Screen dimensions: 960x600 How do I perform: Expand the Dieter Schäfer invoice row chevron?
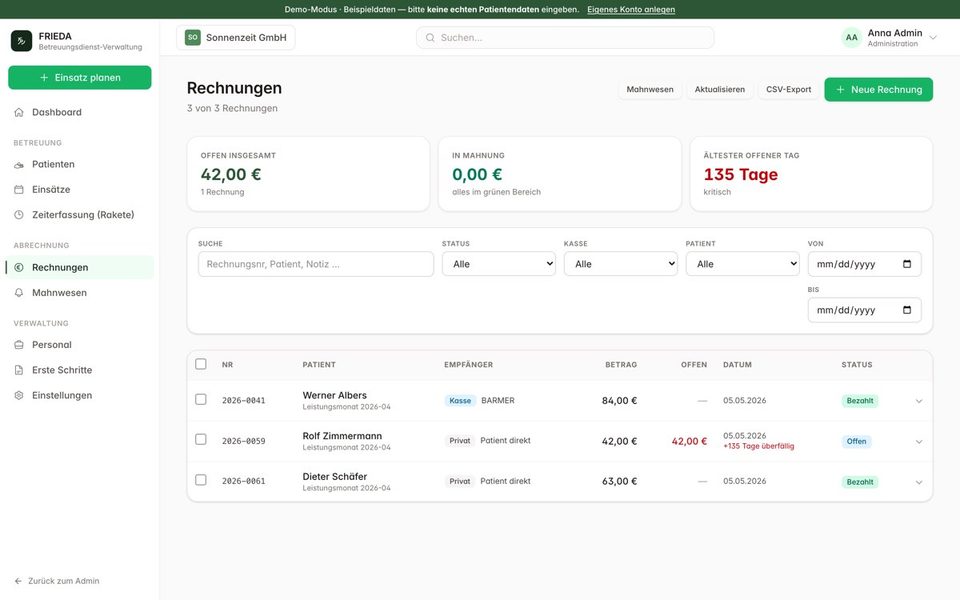point(919,482)
